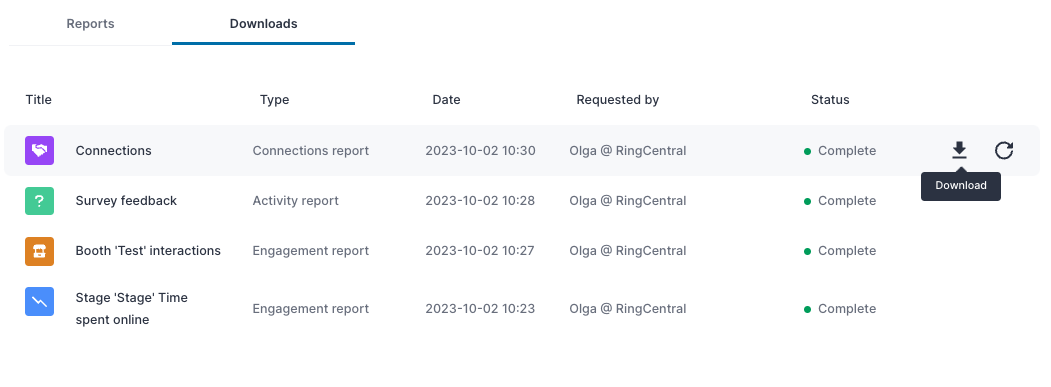The image size is (1051, 387).
Task: Select the Downloads tab
Action: tap(263, 23)
